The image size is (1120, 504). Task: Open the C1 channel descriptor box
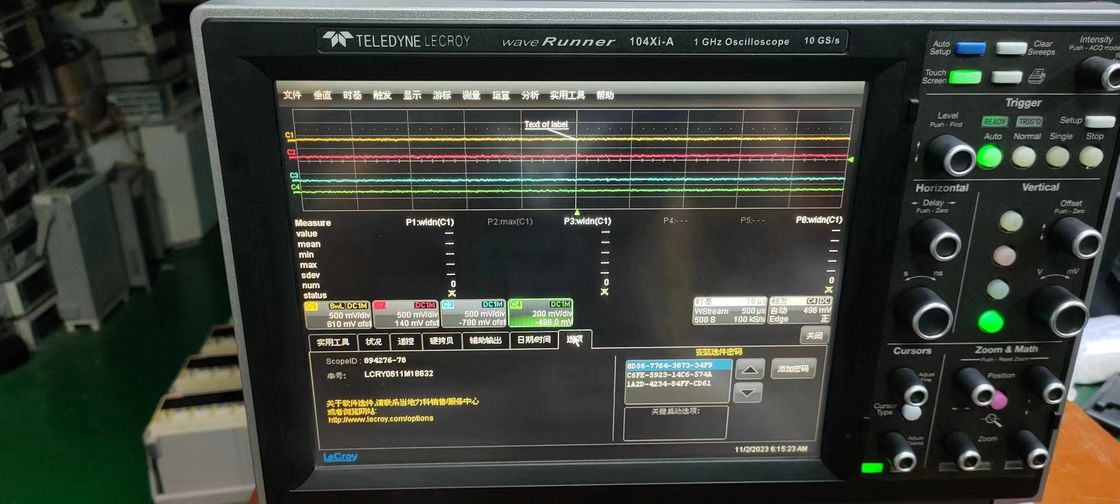[338, 313]
